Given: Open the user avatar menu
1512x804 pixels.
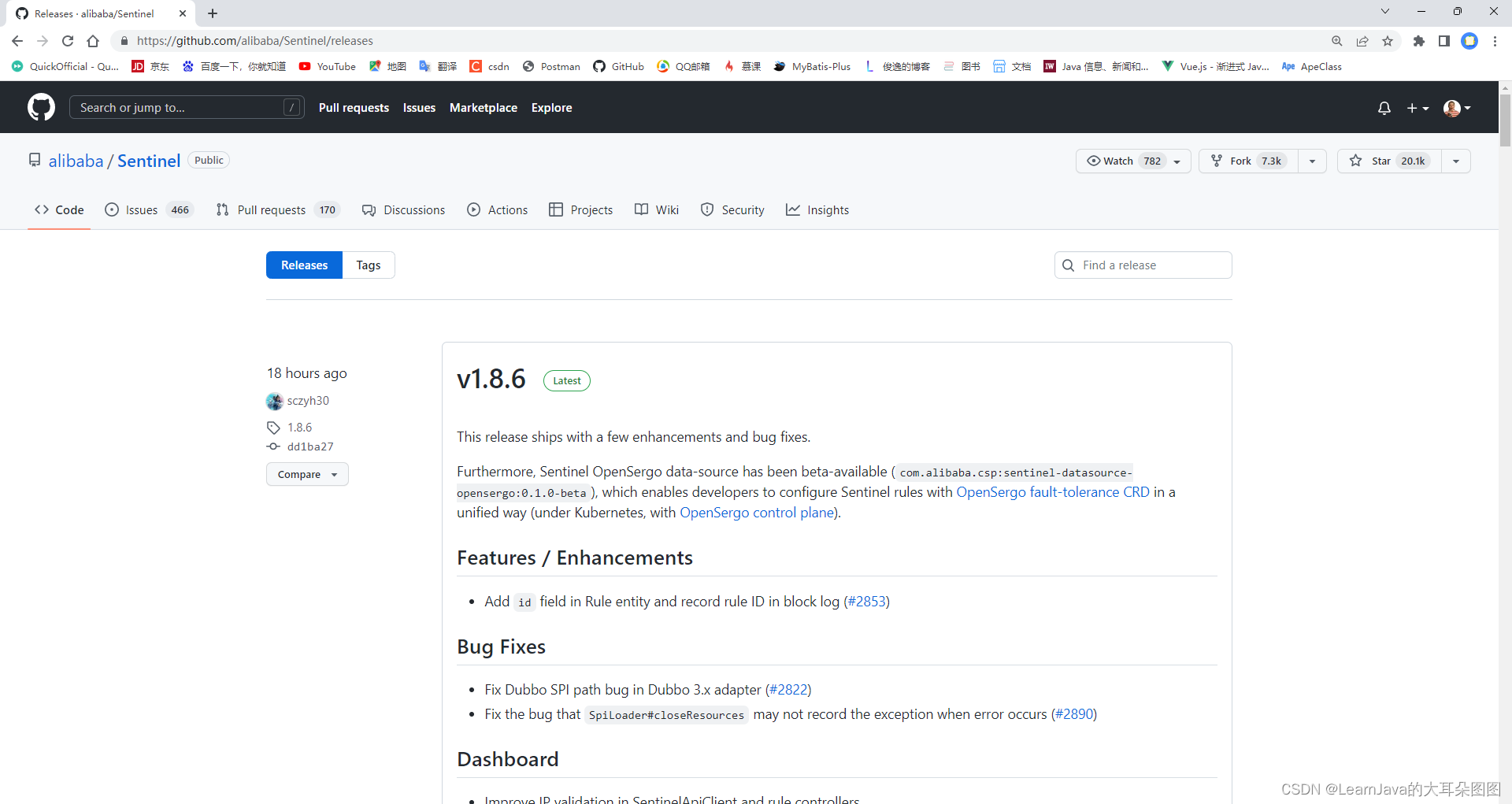Looking at the screenshot, I should 1457,108.
